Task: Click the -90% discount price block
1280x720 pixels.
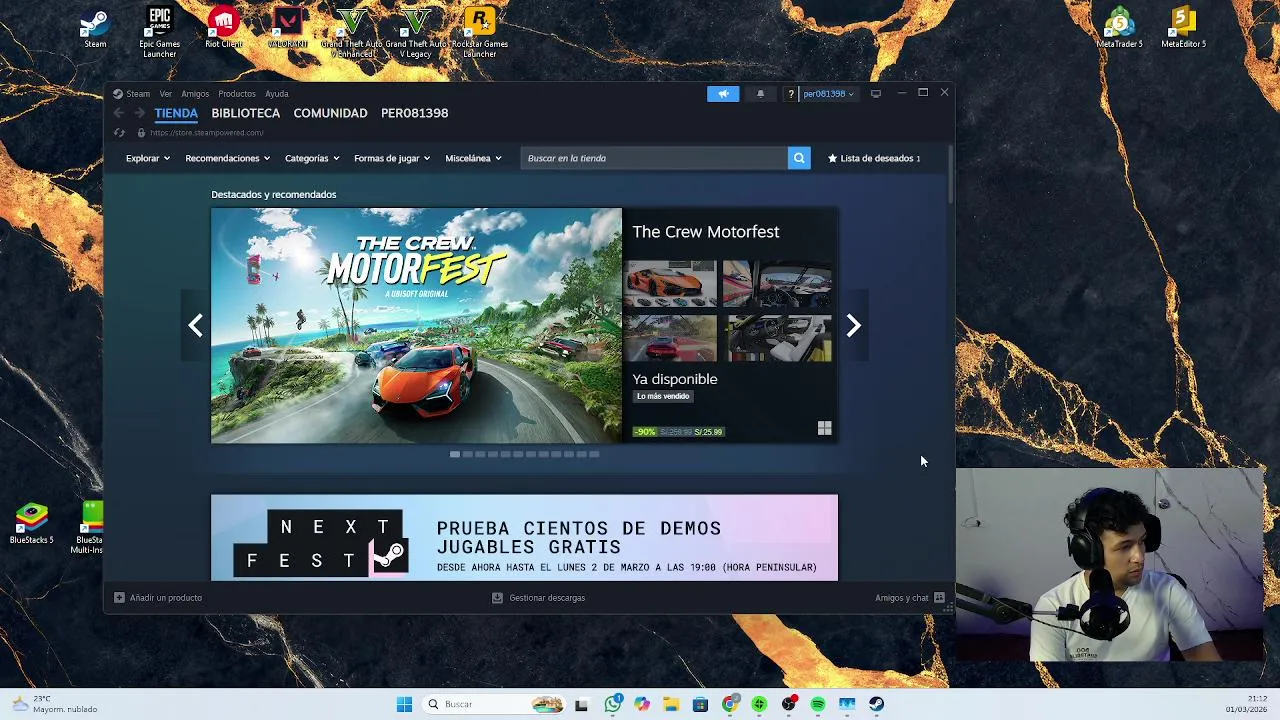Action: point(679,432)
